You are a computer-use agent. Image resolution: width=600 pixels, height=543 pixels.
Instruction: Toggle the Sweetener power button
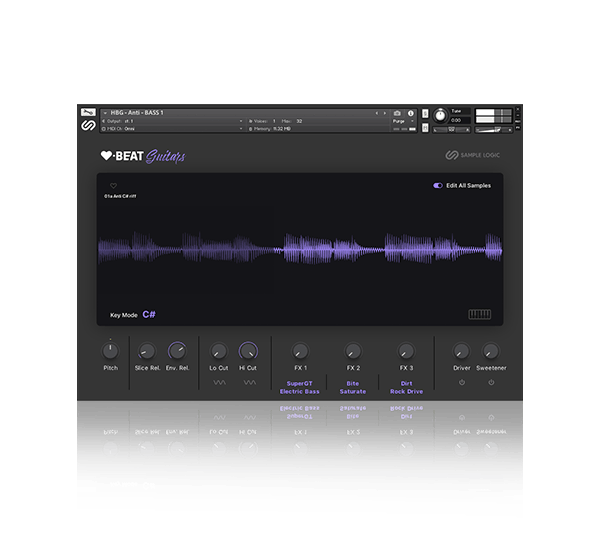pos(491,382)
